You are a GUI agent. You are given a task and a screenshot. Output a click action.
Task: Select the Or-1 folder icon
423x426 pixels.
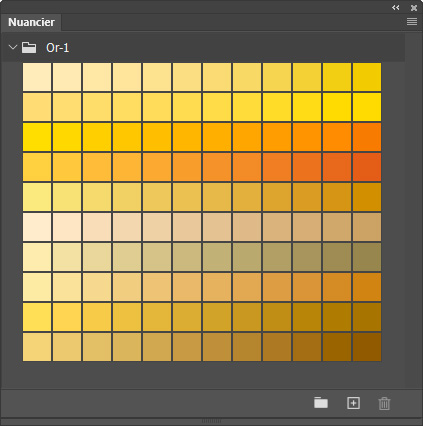[29, 47]
